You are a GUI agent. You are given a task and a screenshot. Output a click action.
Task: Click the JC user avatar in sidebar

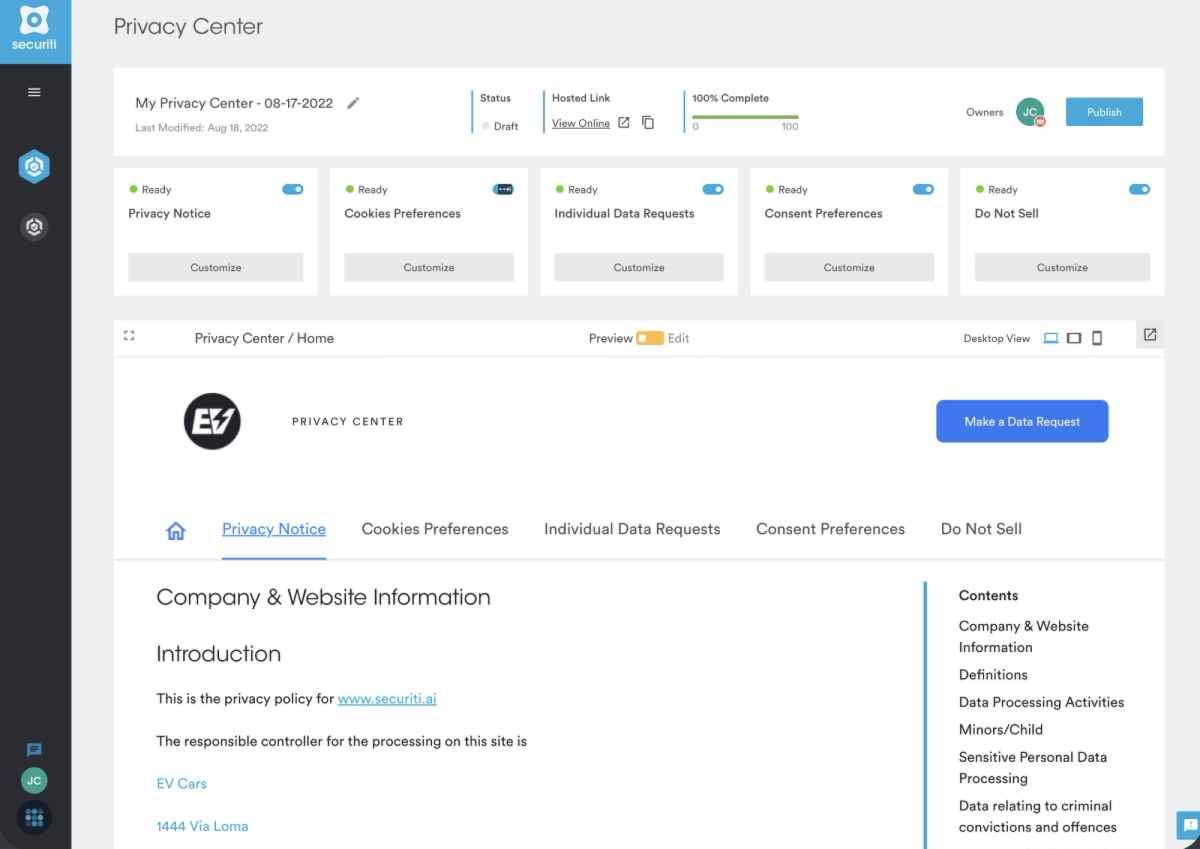[x=34, y=781]
